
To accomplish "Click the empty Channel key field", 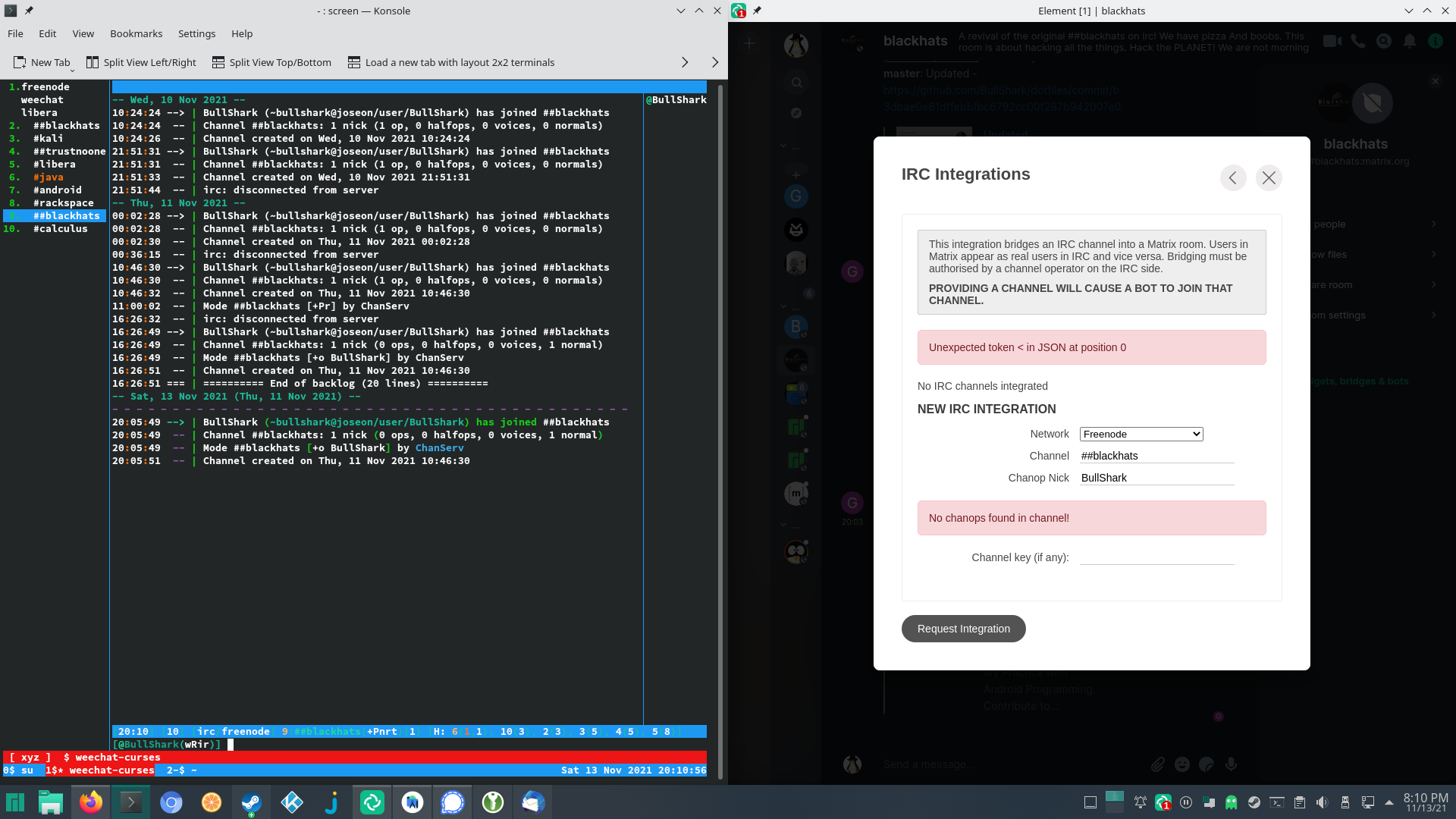I will (x=1157, y=557).
